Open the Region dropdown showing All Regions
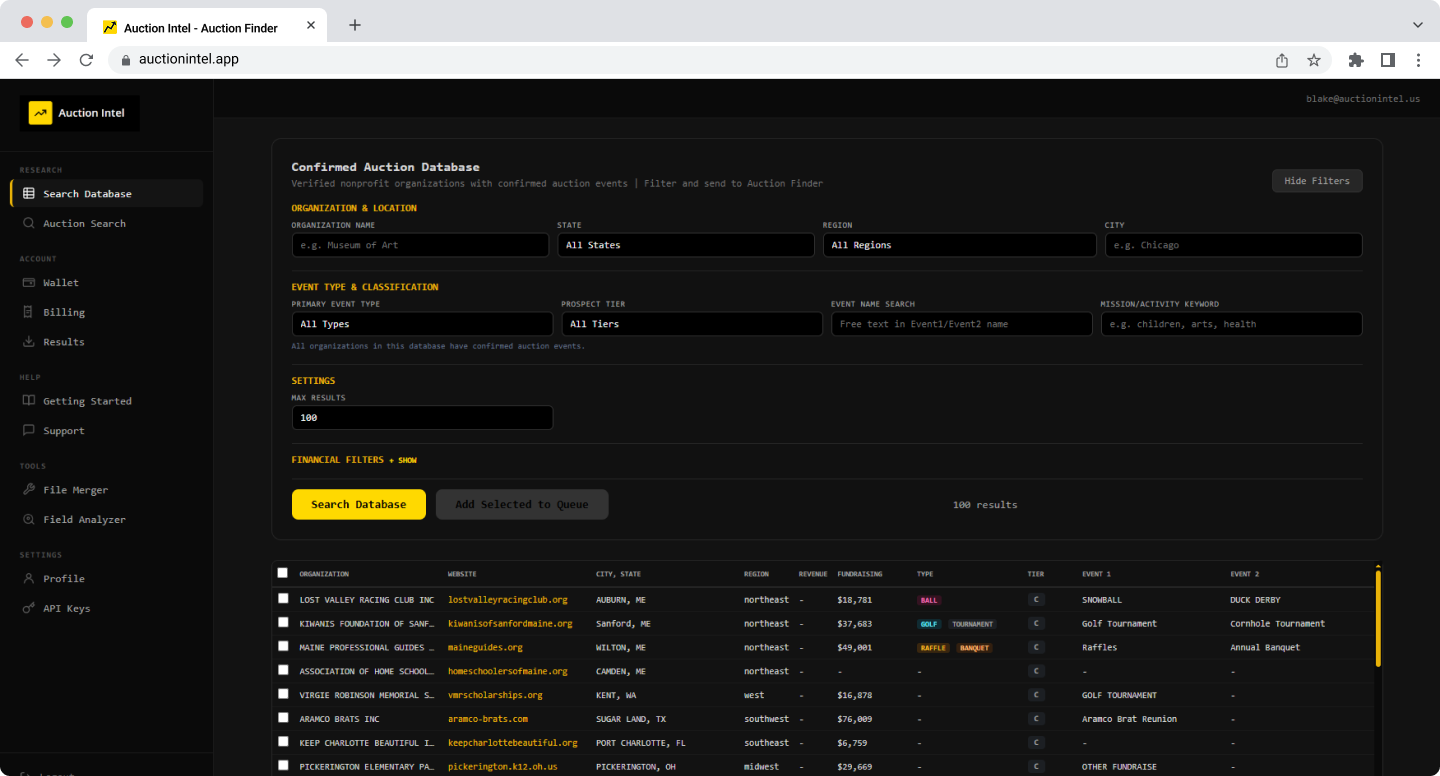Screen dimensions: 1440x776 [x=959, y=245]
